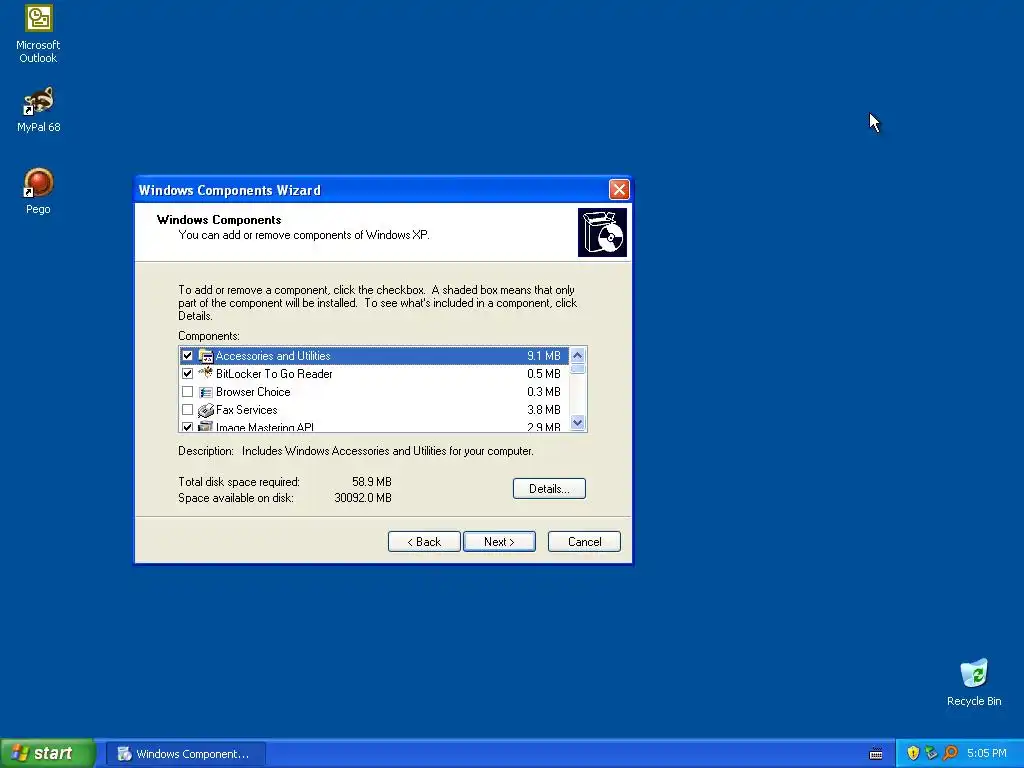
Task: Click the 9.1 MB size value
Action: 543,356
